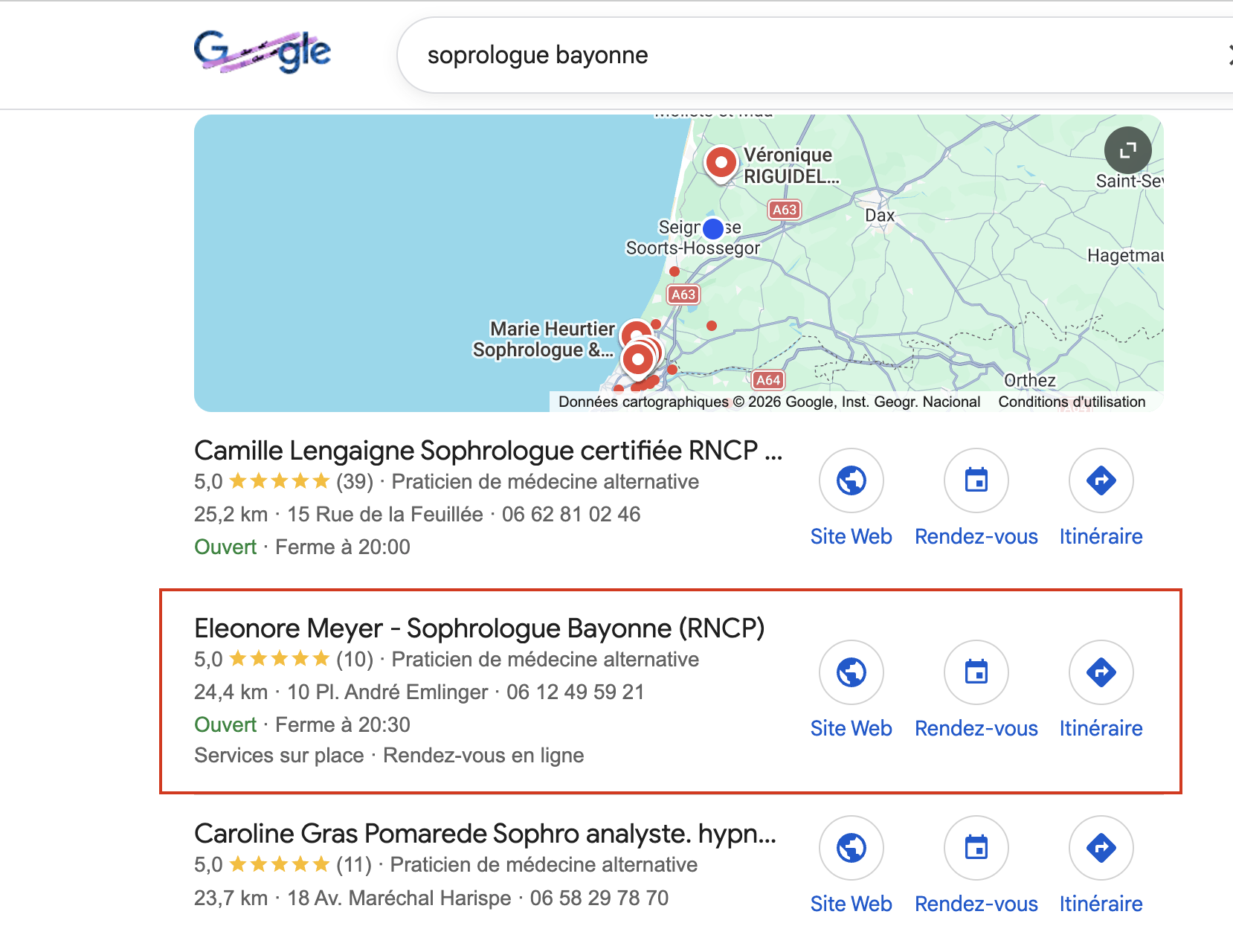Click the Itinéraire label for Camille Lengaigne
This screenshot has height=952, width=1233.
pos(1101,536)
